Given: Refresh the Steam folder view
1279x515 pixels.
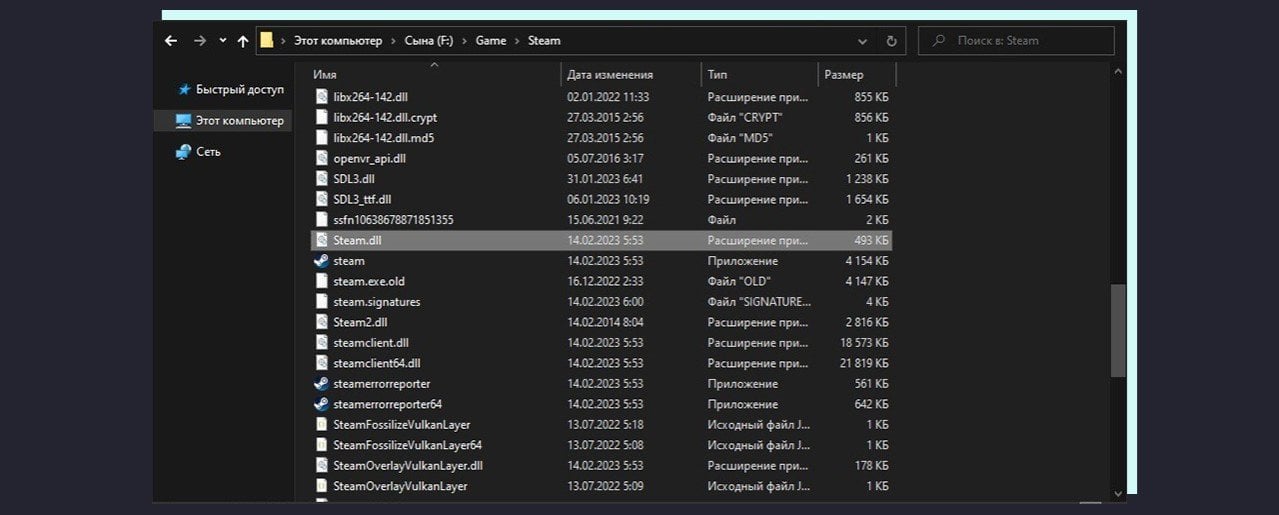Looking at the screenshot, I should click(x=891, y=41).
